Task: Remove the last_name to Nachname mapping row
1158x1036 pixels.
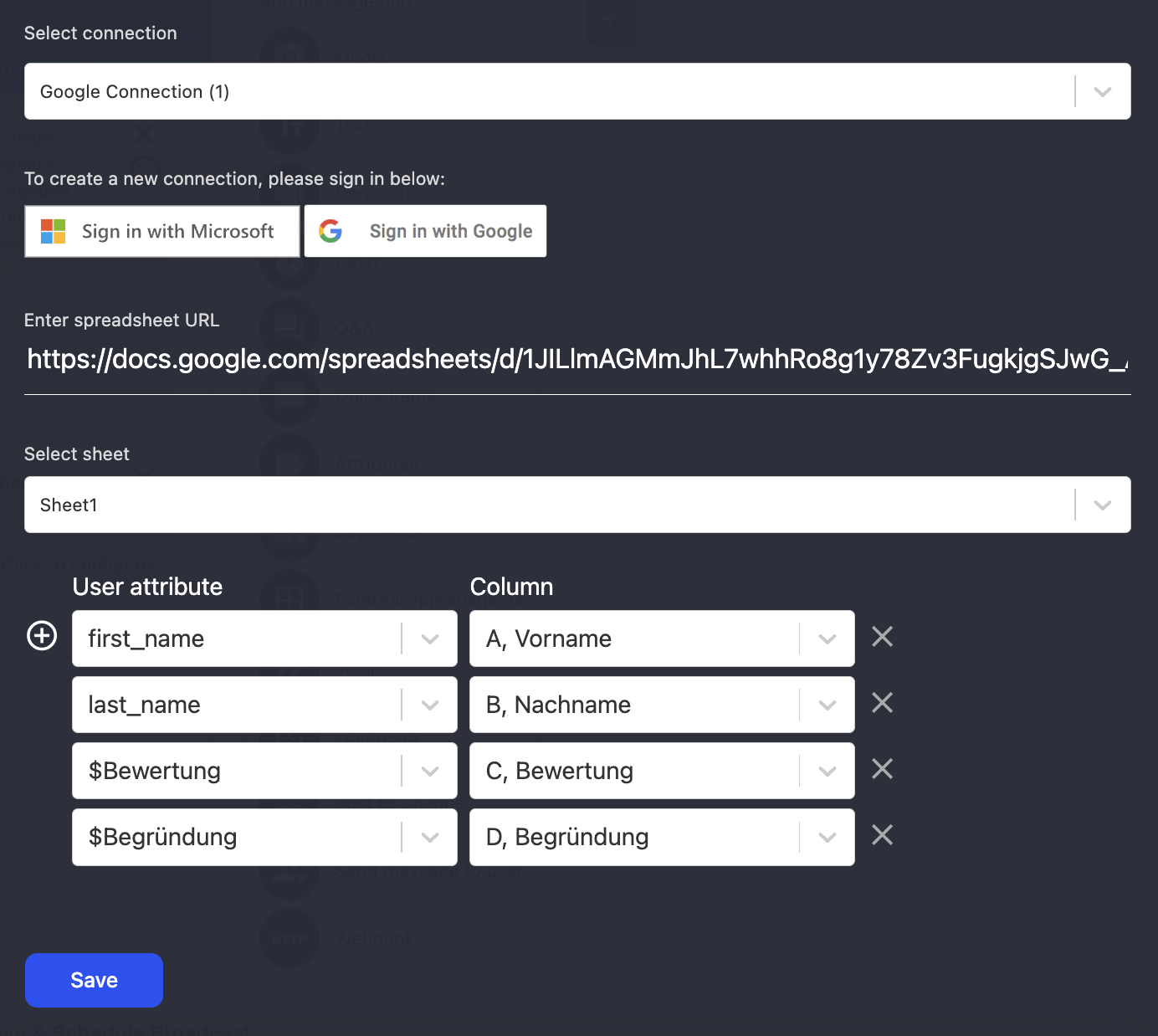Action: tap(882, 703)
